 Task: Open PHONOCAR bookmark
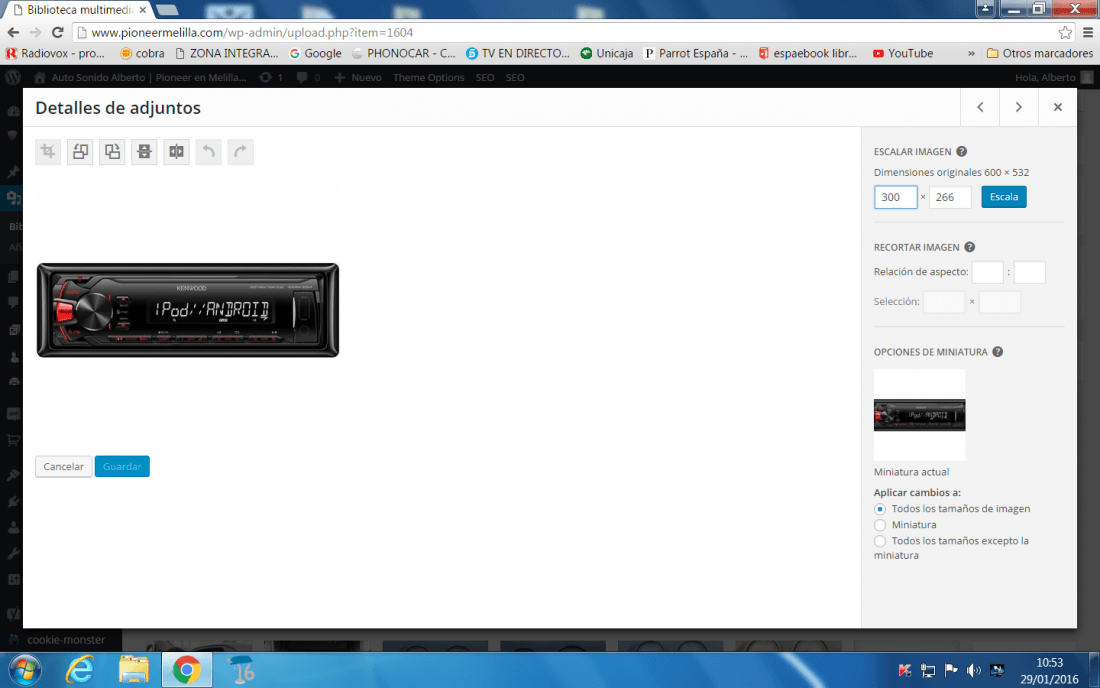404,53
